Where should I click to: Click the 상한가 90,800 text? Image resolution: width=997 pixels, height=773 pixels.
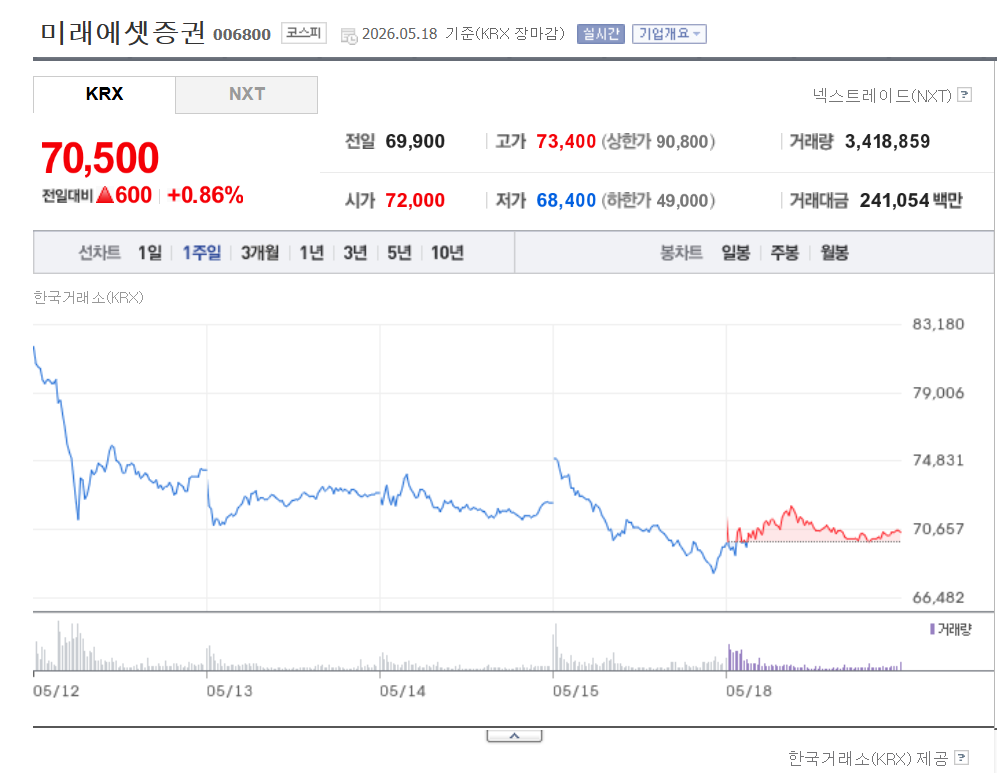(x=658, y=141)
